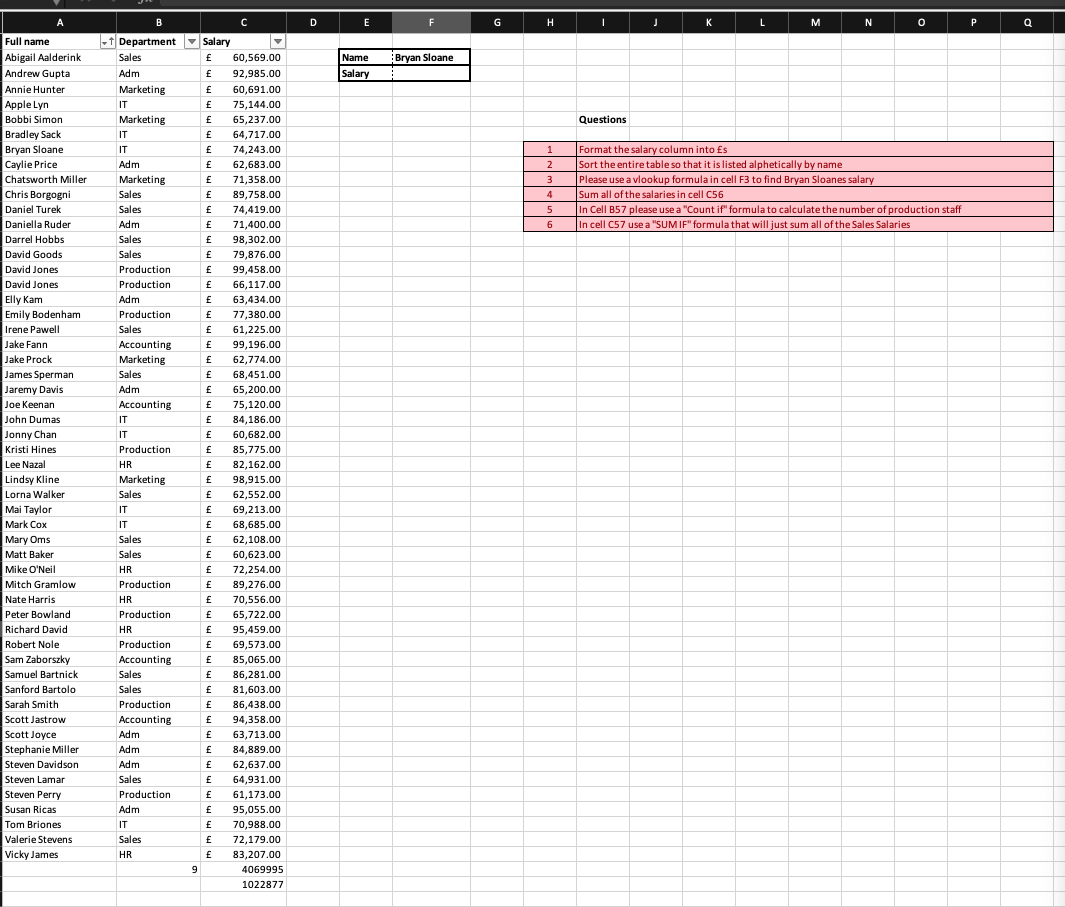Click the Name label cell beside Bryan Sloane
Image resolution: width=1065 pixels, height=907 pixels.
coord(366,57)
